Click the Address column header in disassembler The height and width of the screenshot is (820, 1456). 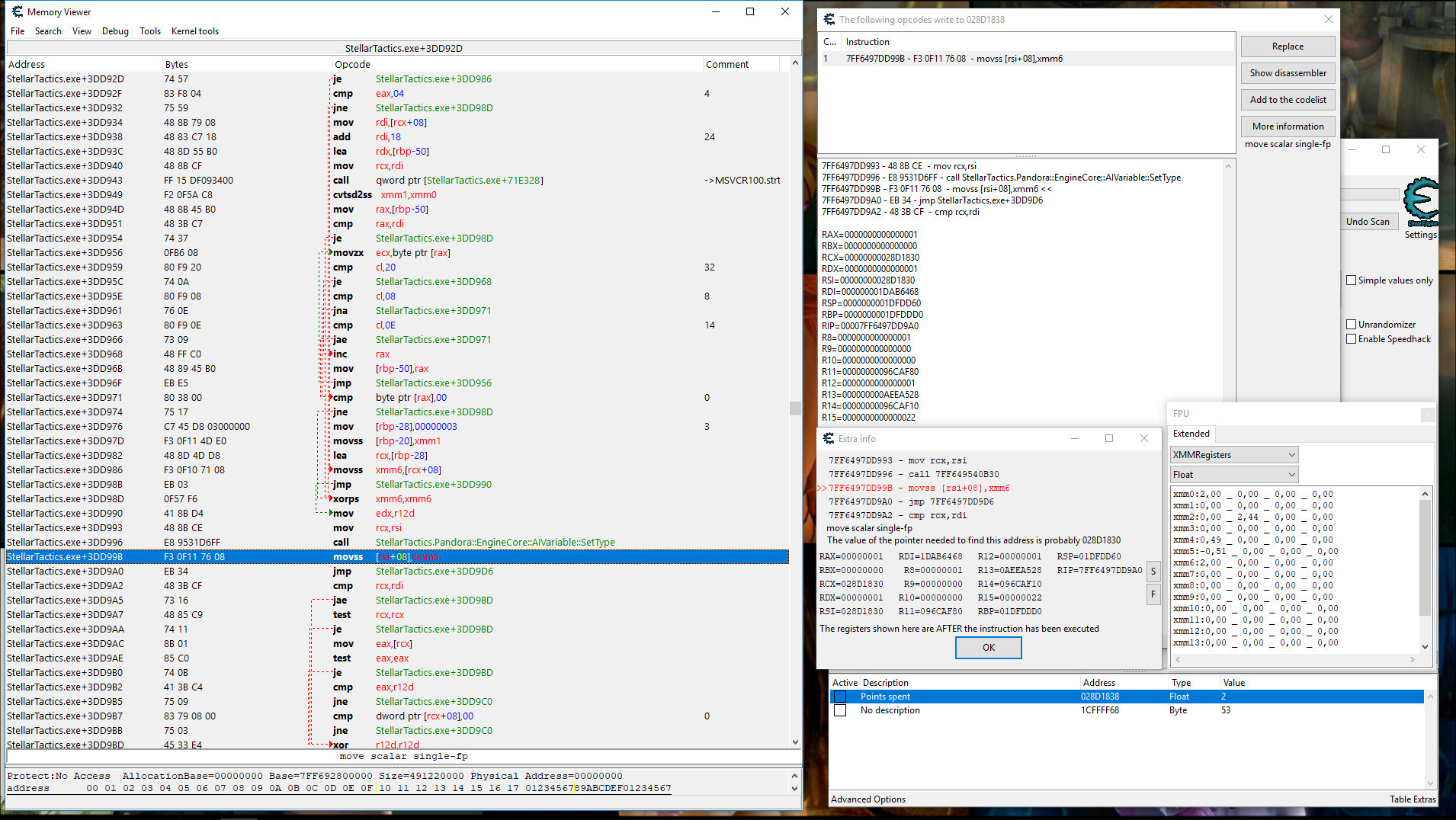click(84, 65)
